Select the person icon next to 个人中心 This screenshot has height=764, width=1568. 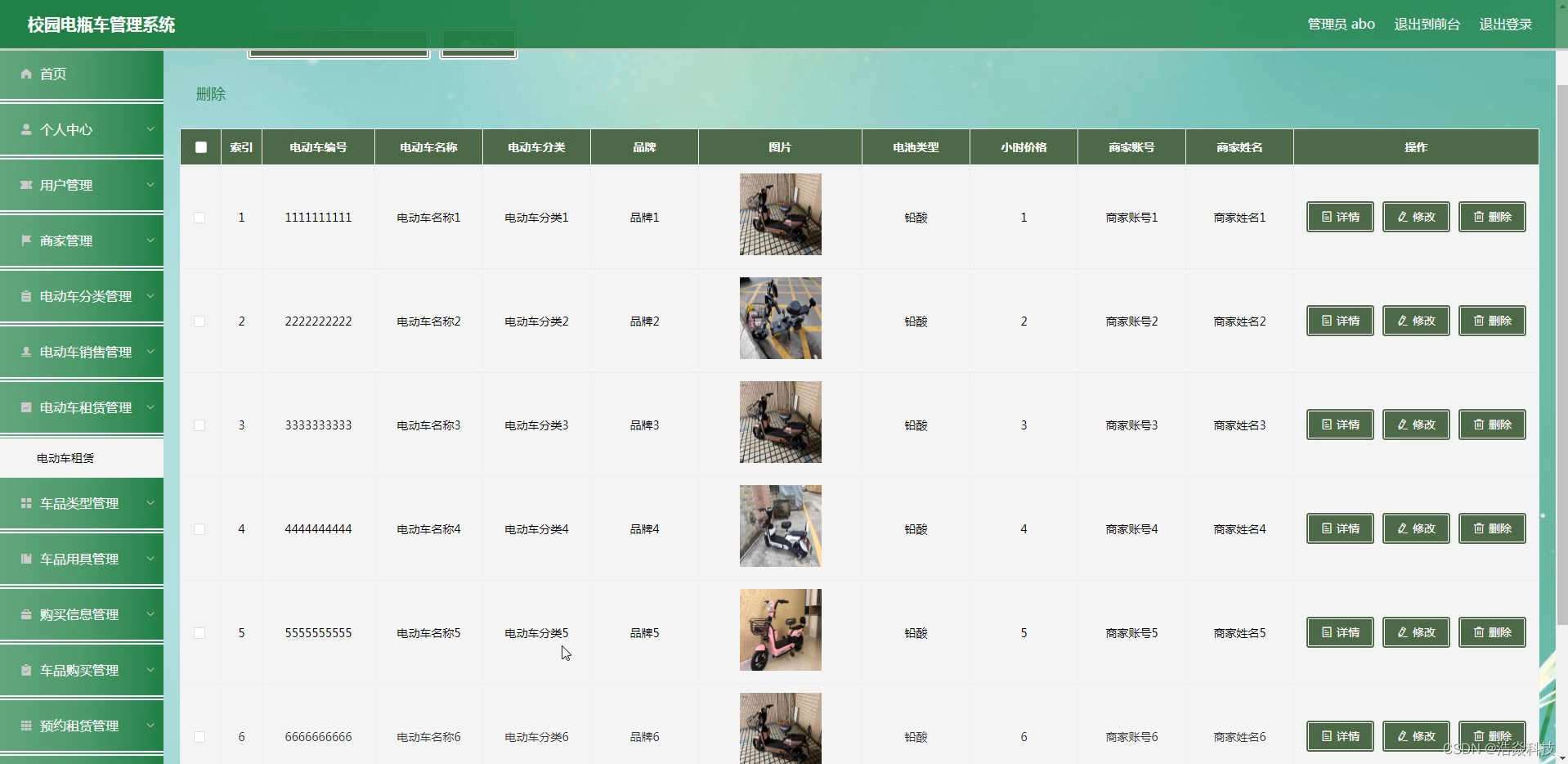(x=25, y=129)
